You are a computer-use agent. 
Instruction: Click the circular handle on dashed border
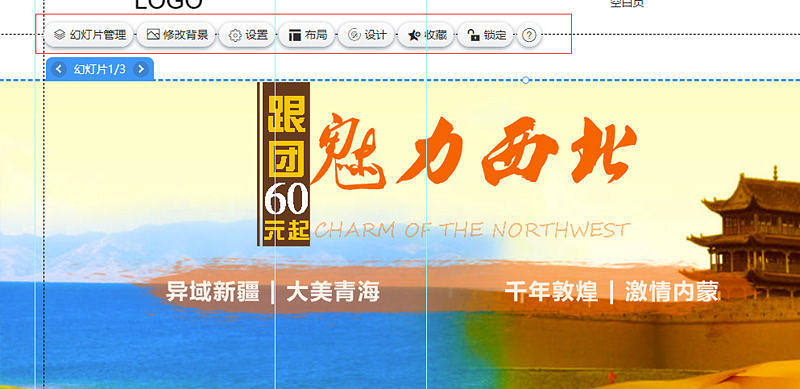526,80
